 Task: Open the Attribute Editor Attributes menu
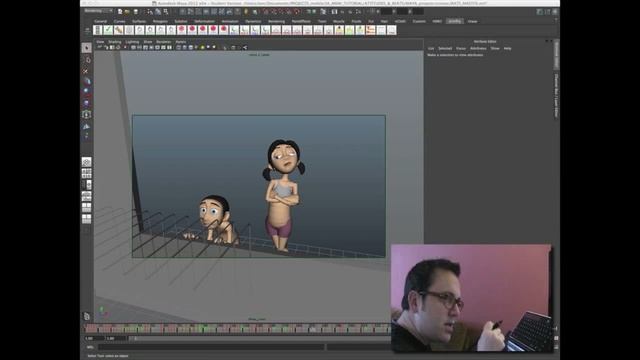478,48
